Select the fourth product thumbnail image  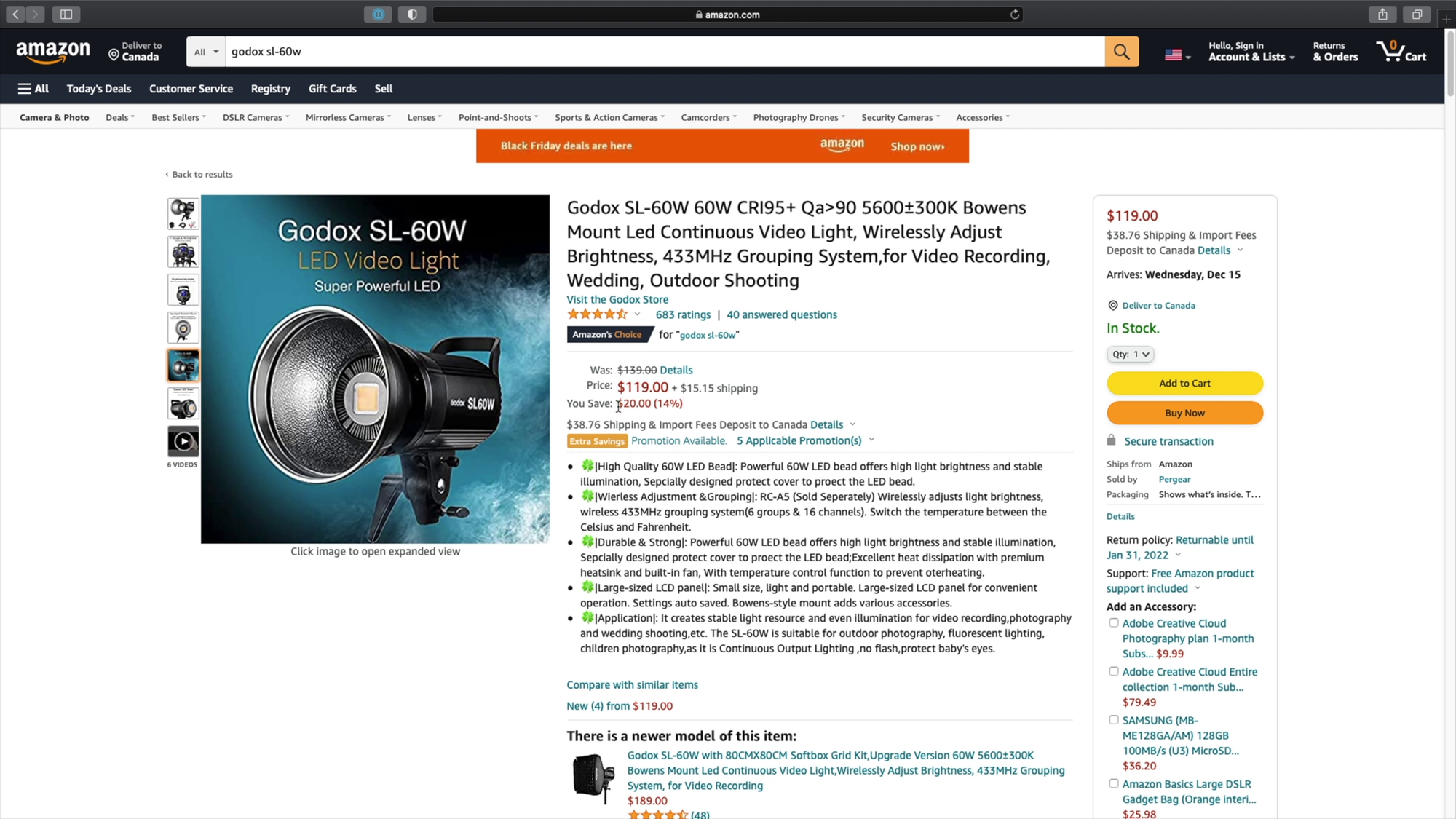click(x=183, y=328)
